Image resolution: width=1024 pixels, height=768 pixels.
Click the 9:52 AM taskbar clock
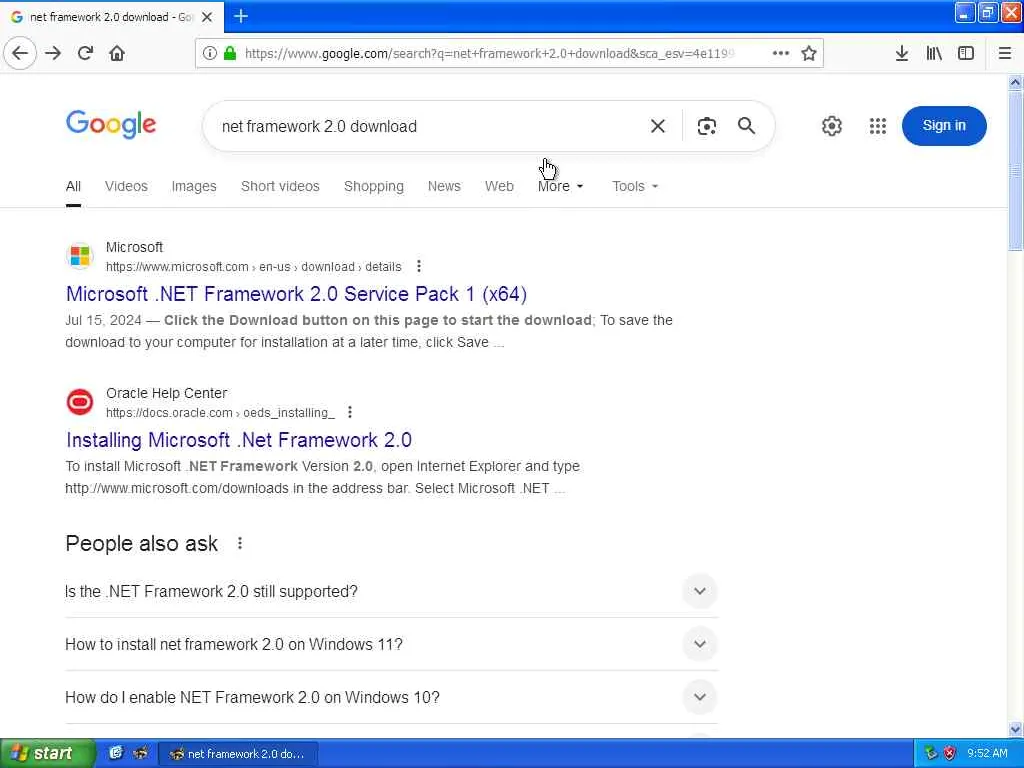(x=987, y=753)
